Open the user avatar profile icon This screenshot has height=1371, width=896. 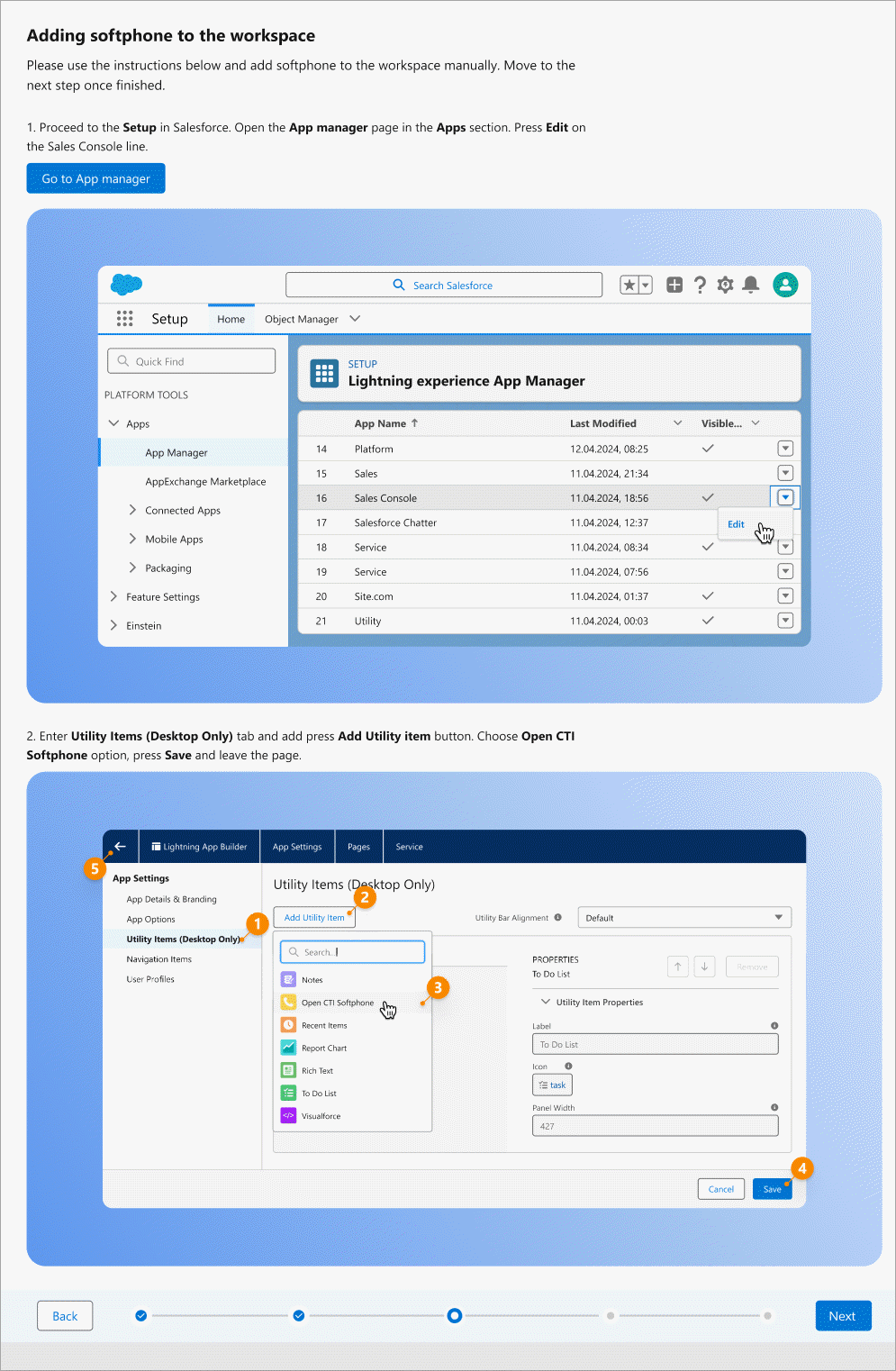click(x=785, y=285)
